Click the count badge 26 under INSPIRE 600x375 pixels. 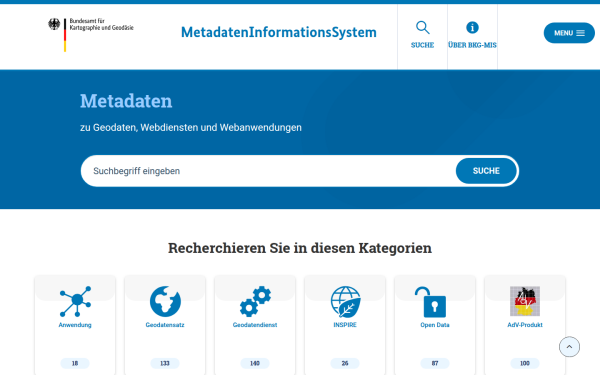point(345,363)
